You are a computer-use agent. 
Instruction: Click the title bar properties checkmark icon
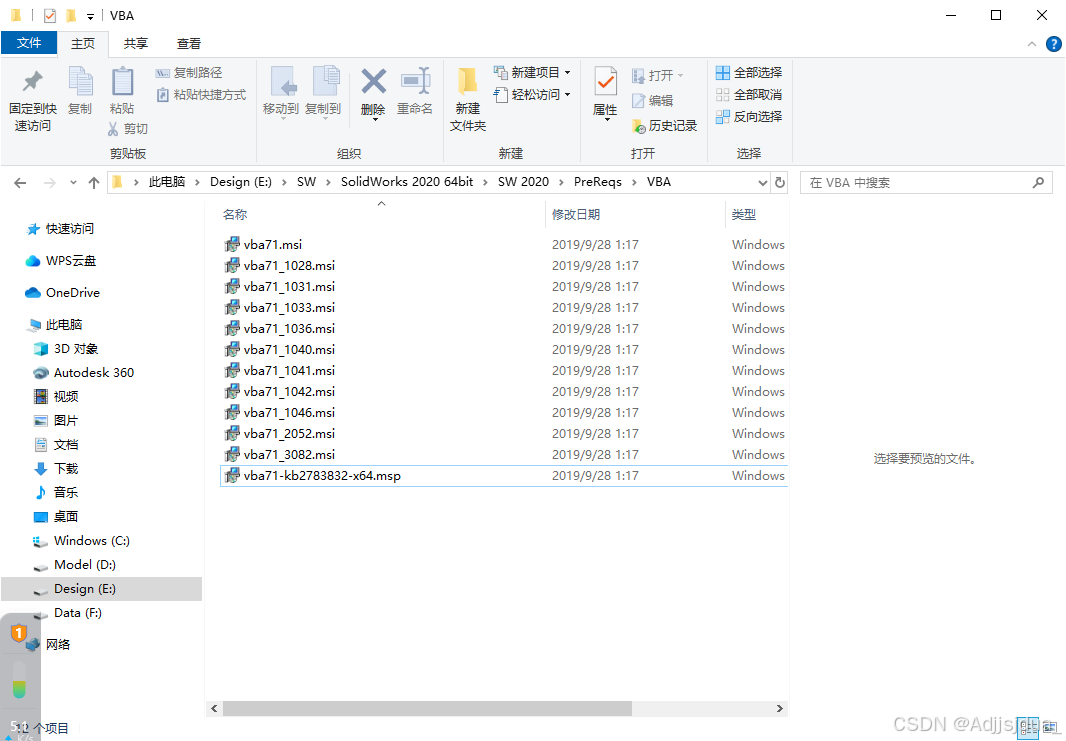50,15
